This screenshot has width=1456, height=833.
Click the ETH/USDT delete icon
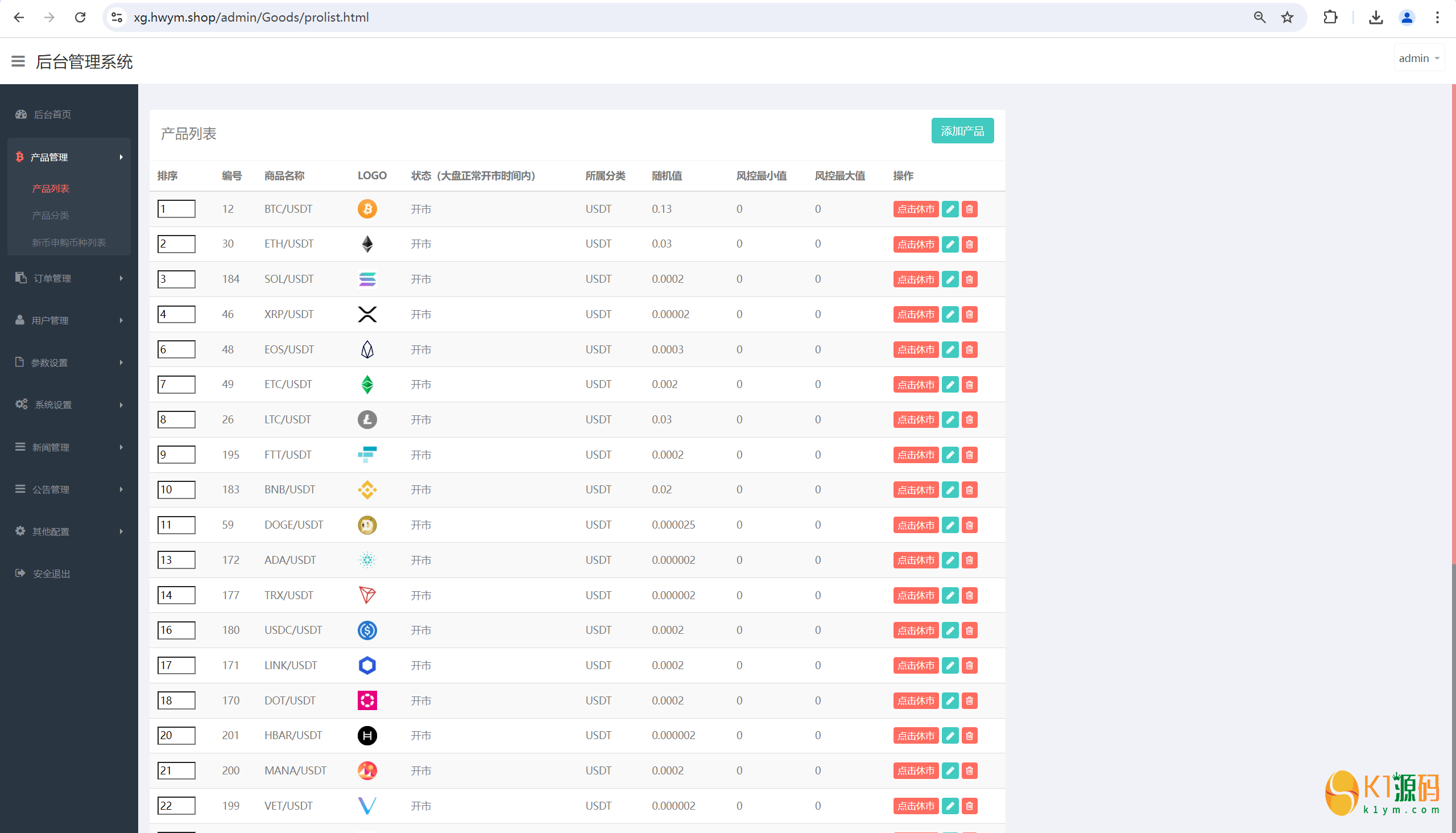[969, 244]
